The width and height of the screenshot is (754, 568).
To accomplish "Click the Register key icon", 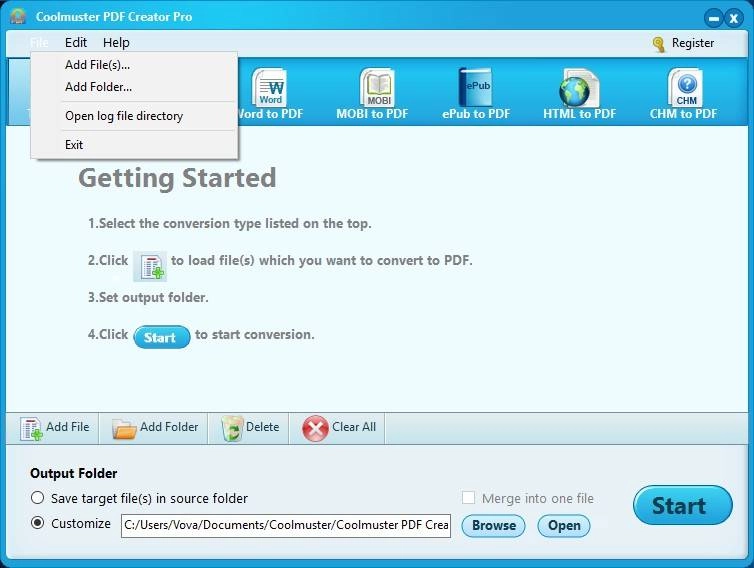I will point(658,44).
